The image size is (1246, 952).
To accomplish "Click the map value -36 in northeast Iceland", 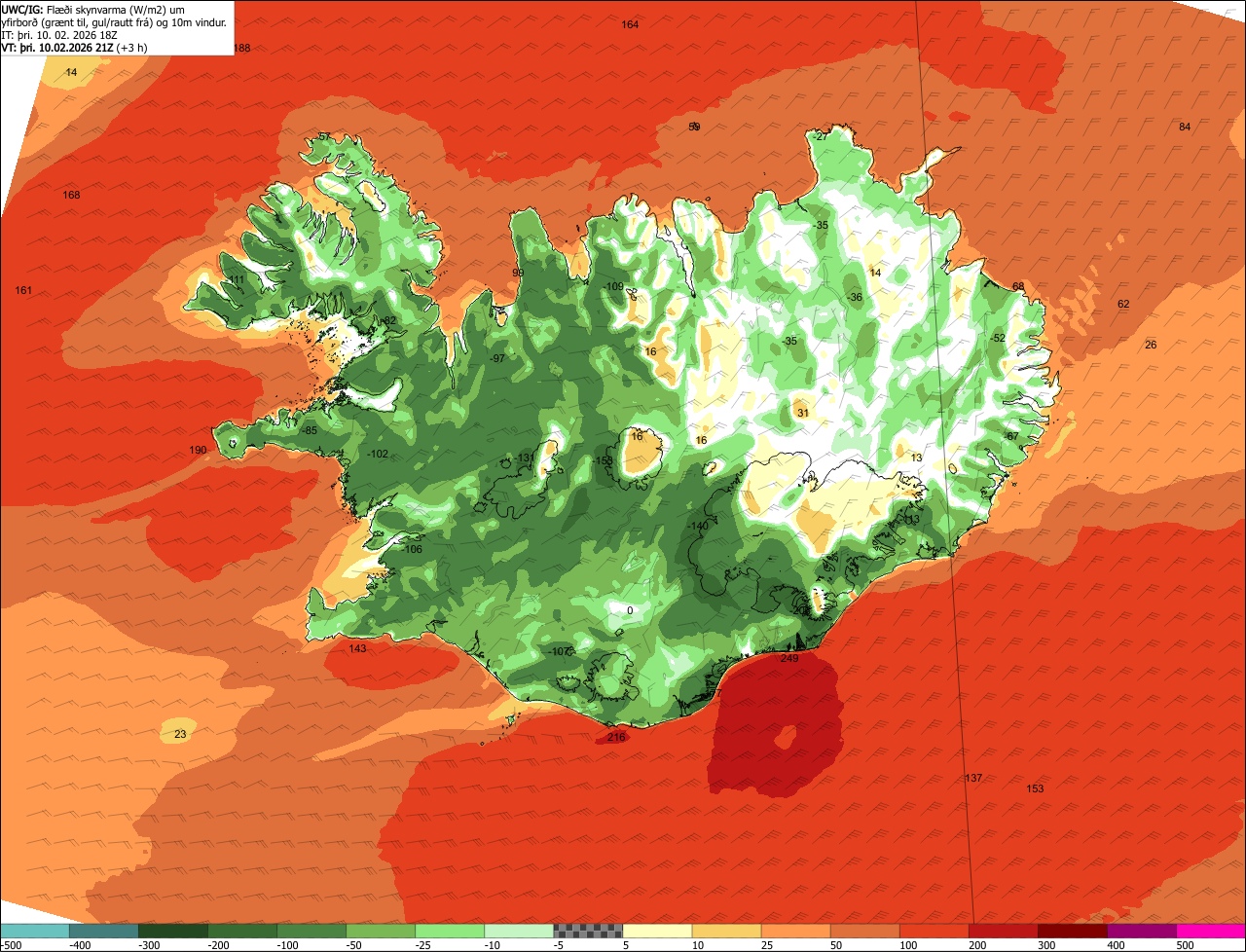I will tap(854, 297).
